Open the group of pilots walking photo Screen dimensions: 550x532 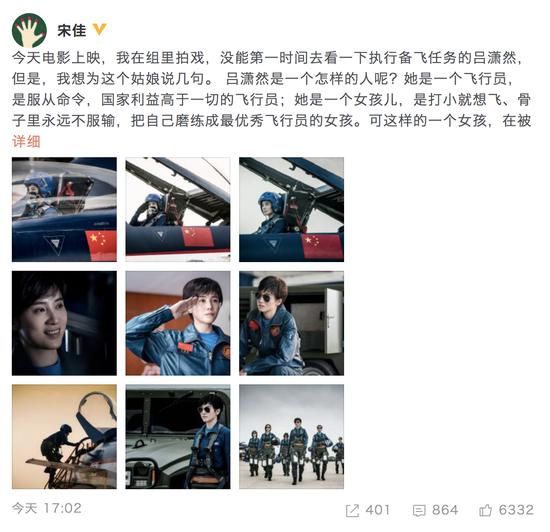pos(291,437)
